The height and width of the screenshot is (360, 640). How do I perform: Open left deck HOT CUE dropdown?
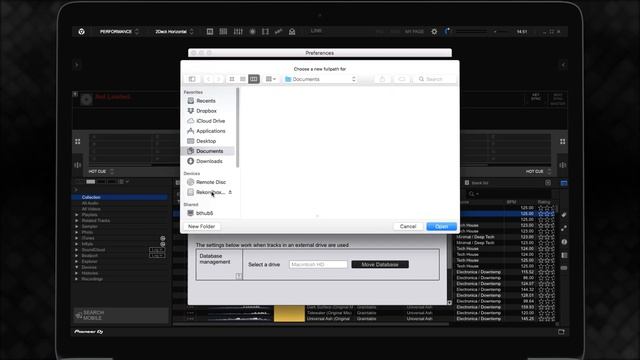click(101, 171)
